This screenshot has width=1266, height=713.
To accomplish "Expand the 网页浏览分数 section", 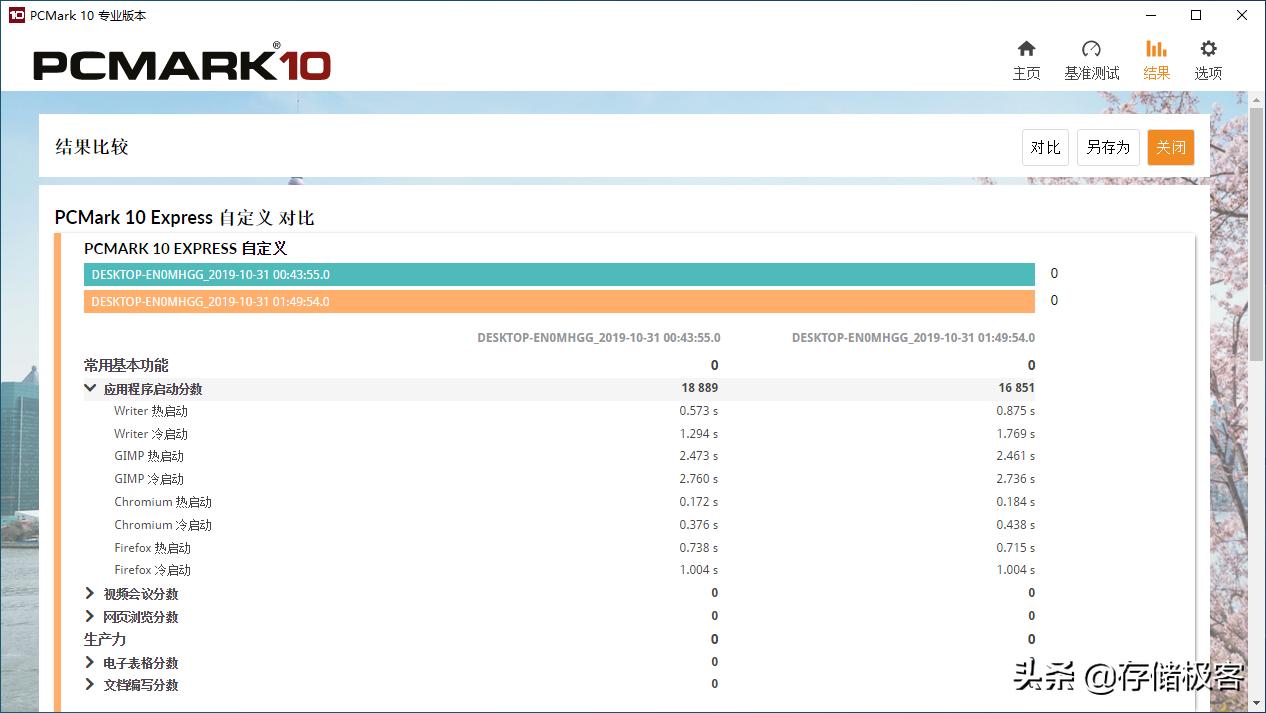I will (90, 616).
